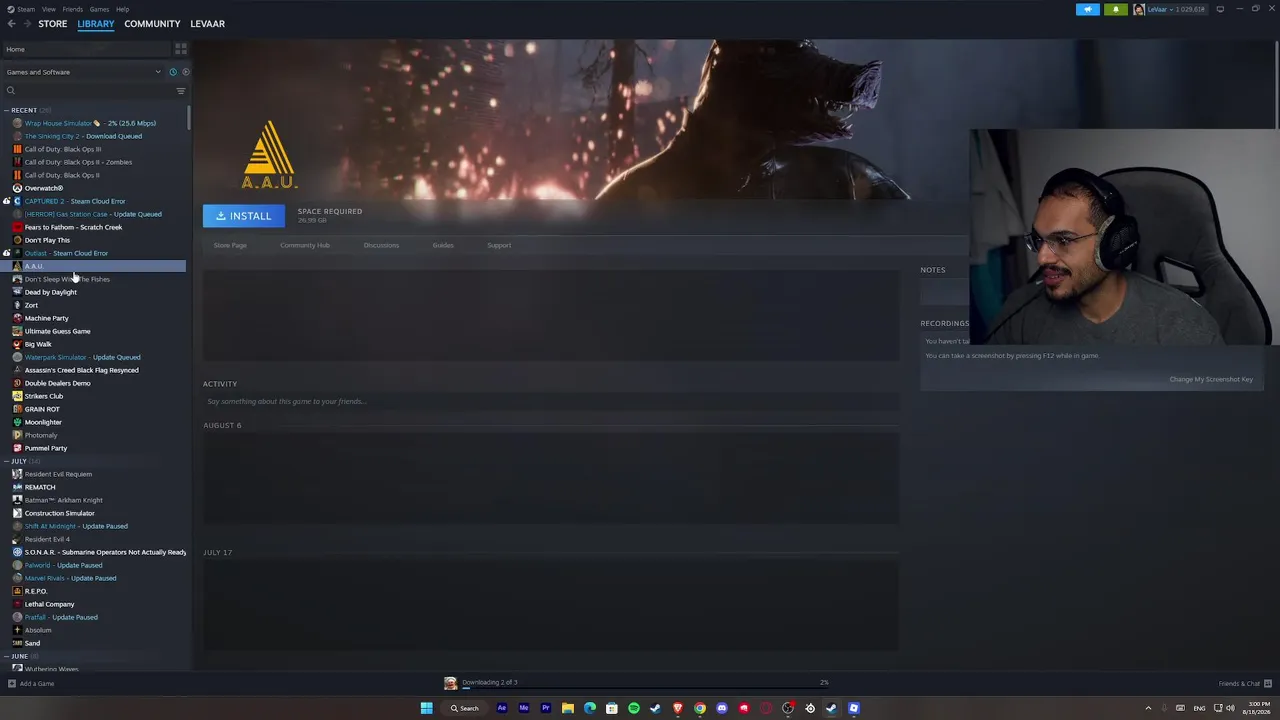The width and height of the screenshot is (1280, 720).
Task: Go back with the navigation arrow
Action: pyautogui.click(x=12, y=24)
